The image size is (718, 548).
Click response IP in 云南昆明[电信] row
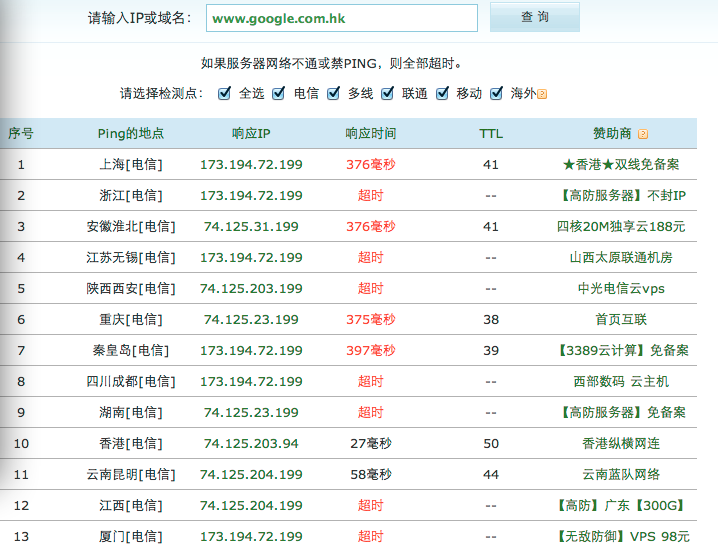251,474
